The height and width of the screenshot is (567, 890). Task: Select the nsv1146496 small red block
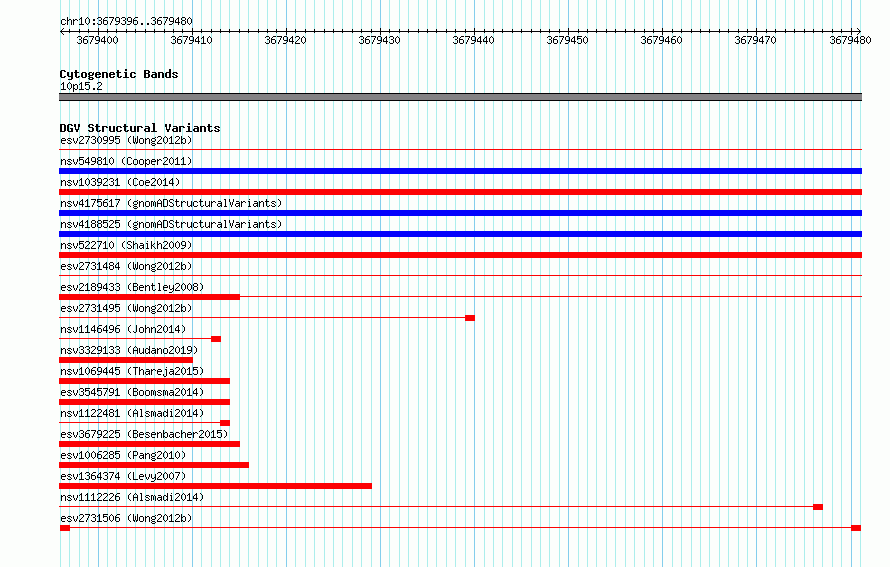(216, 339)
